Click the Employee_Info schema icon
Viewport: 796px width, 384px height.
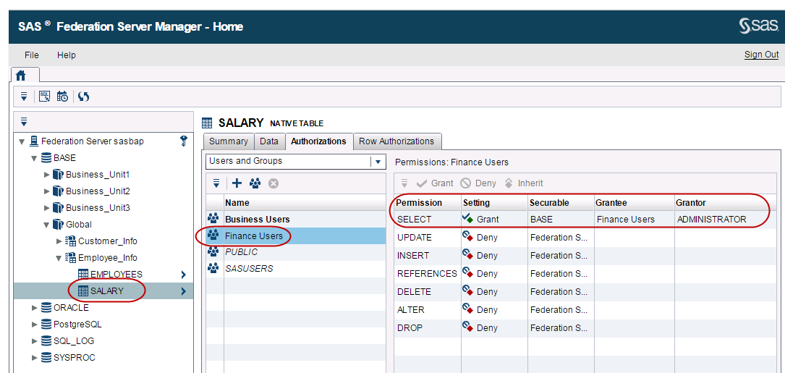71,258
